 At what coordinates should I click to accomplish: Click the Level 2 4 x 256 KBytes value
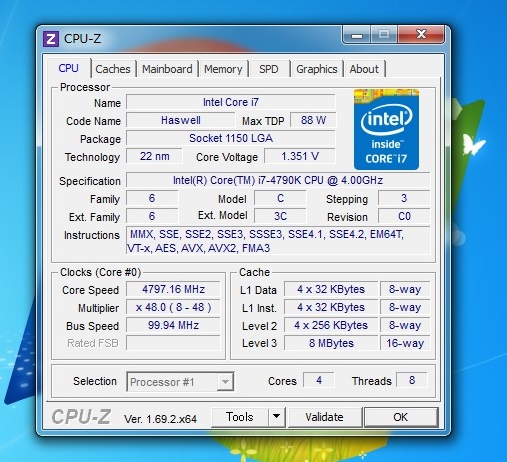pyautogui.click(x=331, y=325)
